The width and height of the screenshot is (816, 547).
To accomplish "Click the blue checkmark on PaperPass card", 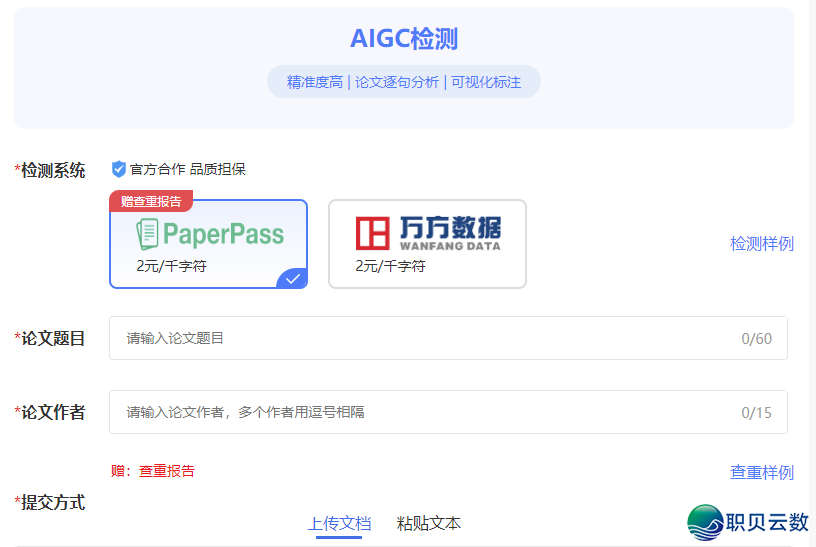I will 293,279.
